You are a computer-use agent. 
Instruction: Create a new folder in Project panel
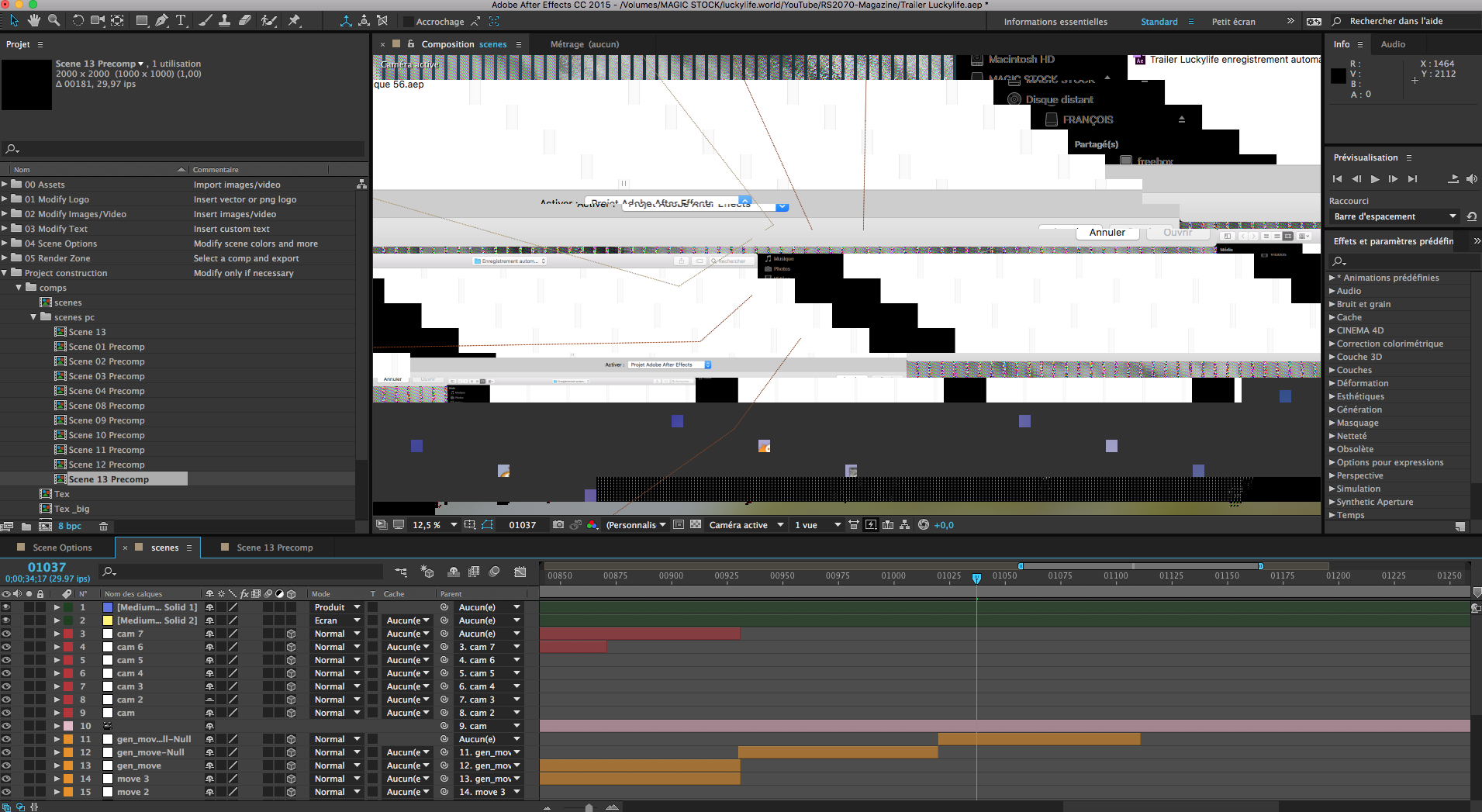click(26, 526)
